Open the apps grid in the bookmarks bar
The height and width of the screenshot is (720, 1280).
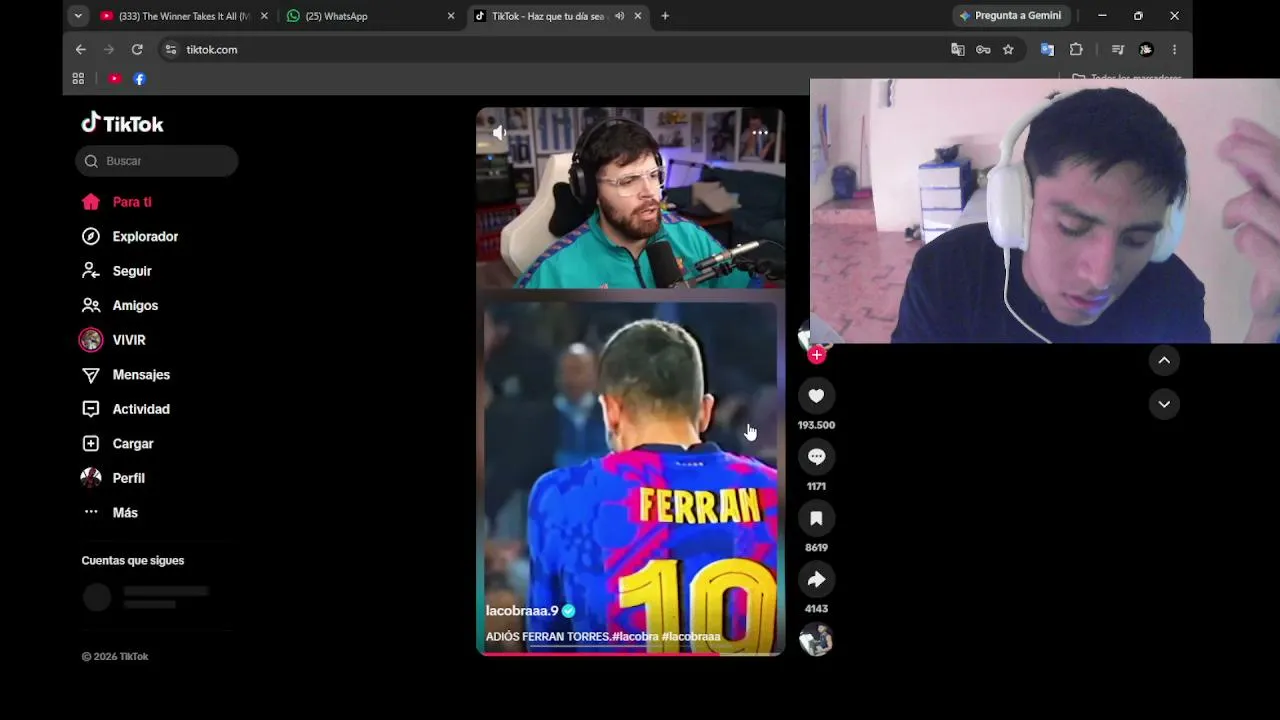78,79
